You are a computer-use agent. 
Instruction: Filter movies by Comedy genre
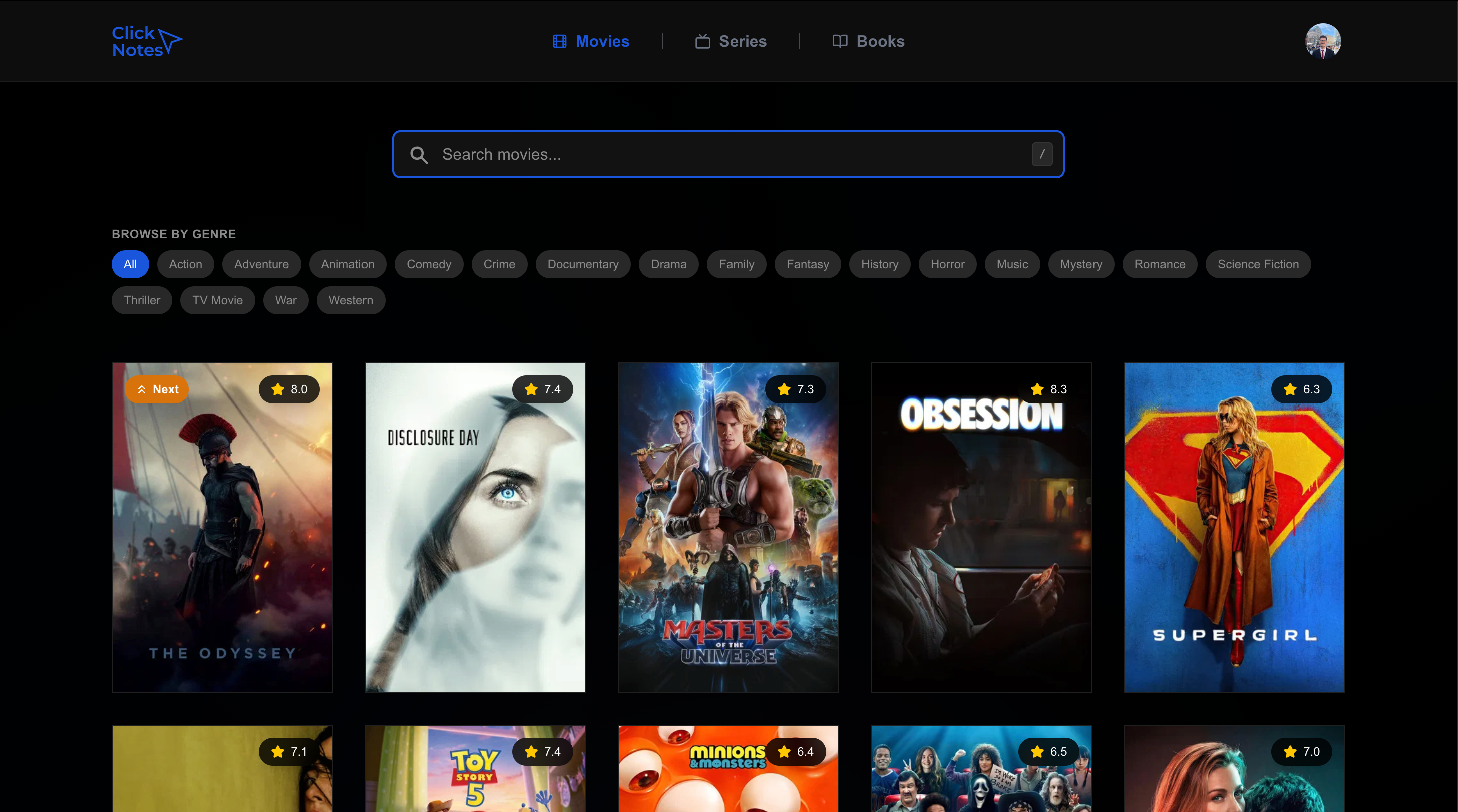pos(429,264)
